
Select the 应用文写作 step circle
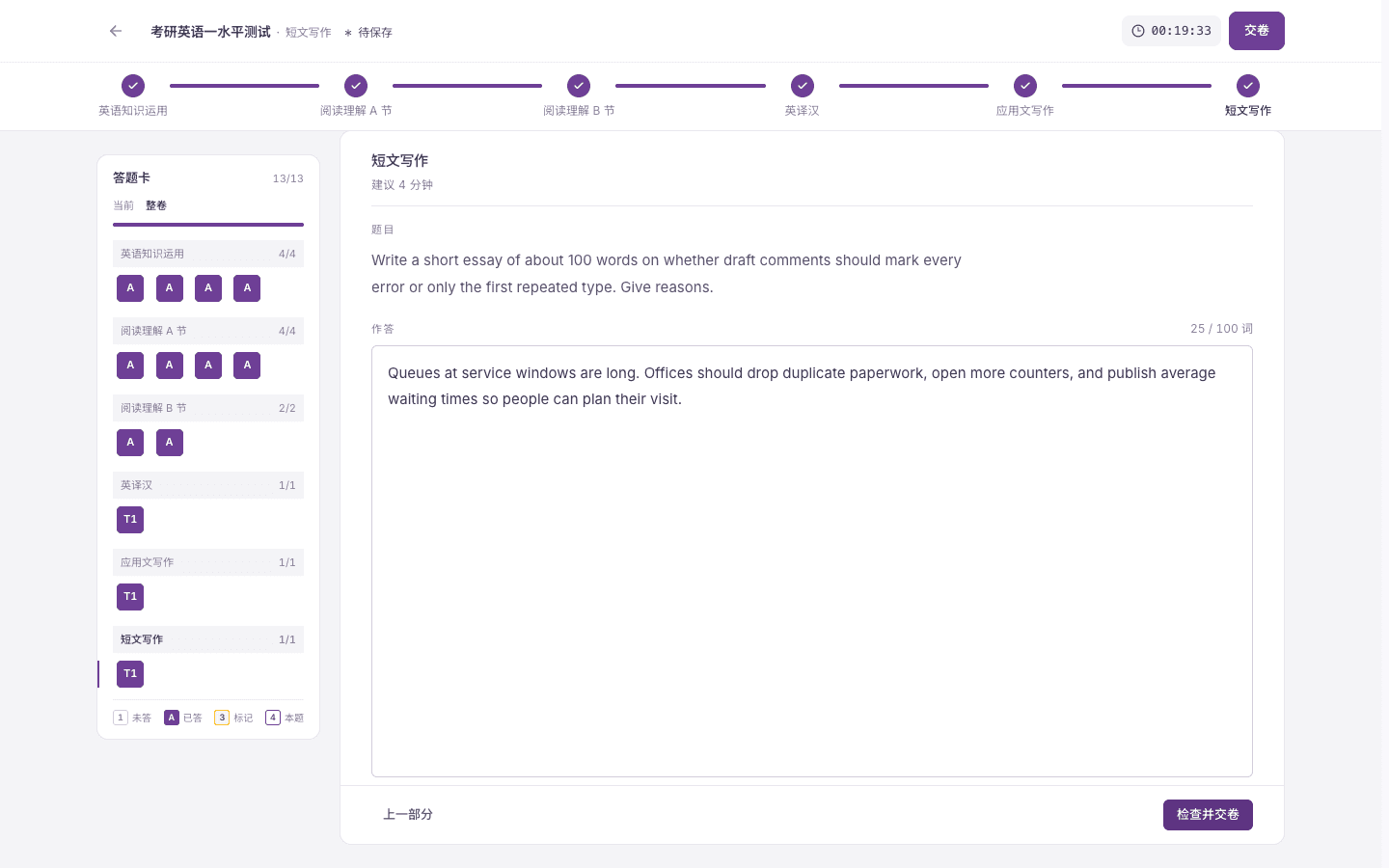tap(1025, 86)
